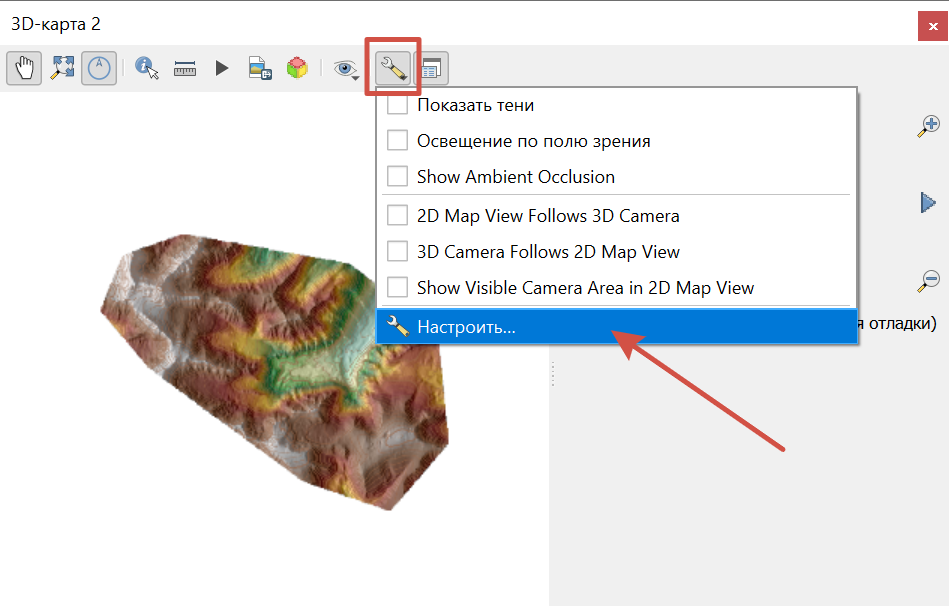Enable Show Ambient Occlusion checkbox
The height and width of the screenshot is (606, 949).
coord(398,177)
